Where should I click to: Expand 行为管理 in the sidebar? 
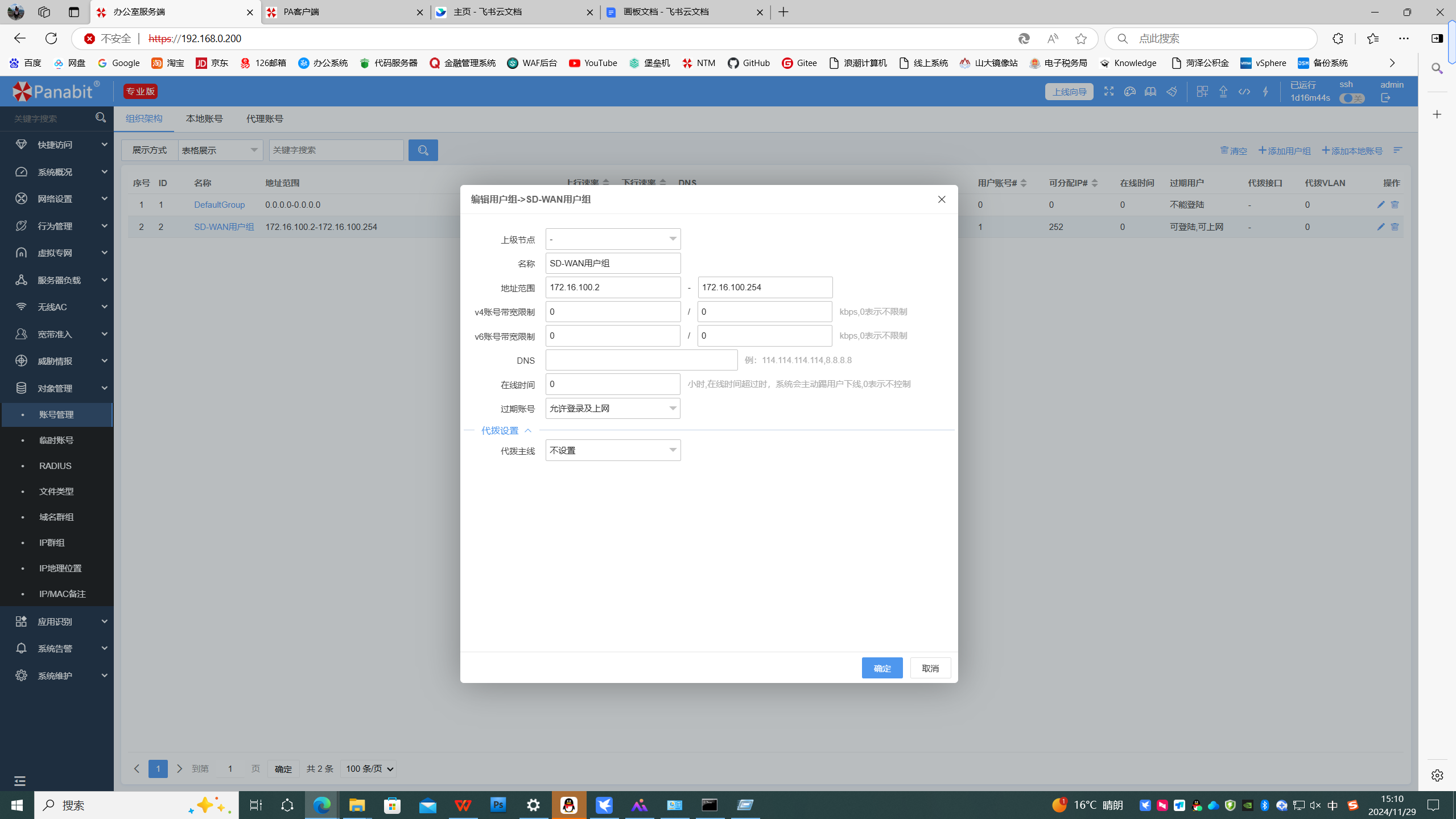tap(57, 226)
